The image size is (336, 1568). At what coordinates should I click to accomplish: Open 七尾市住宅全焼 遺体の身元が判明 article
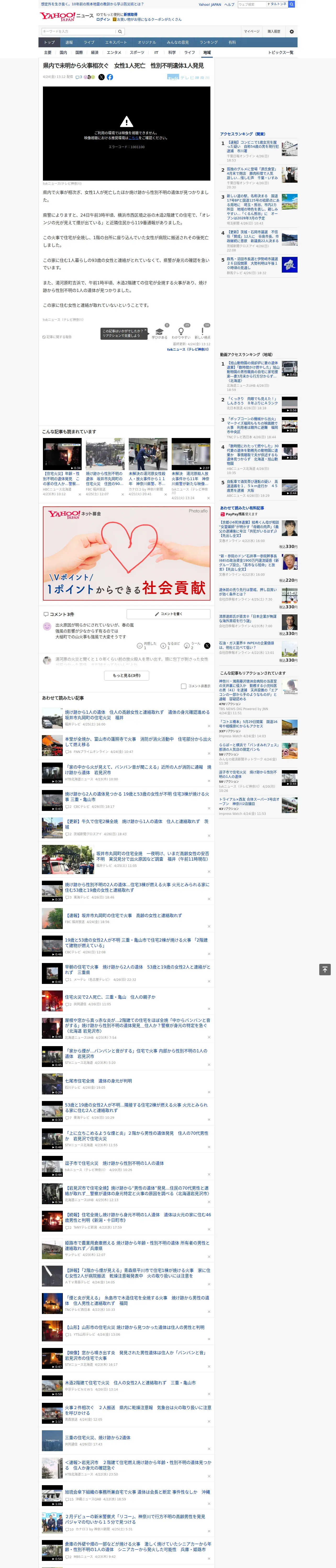coord(98,1081)
